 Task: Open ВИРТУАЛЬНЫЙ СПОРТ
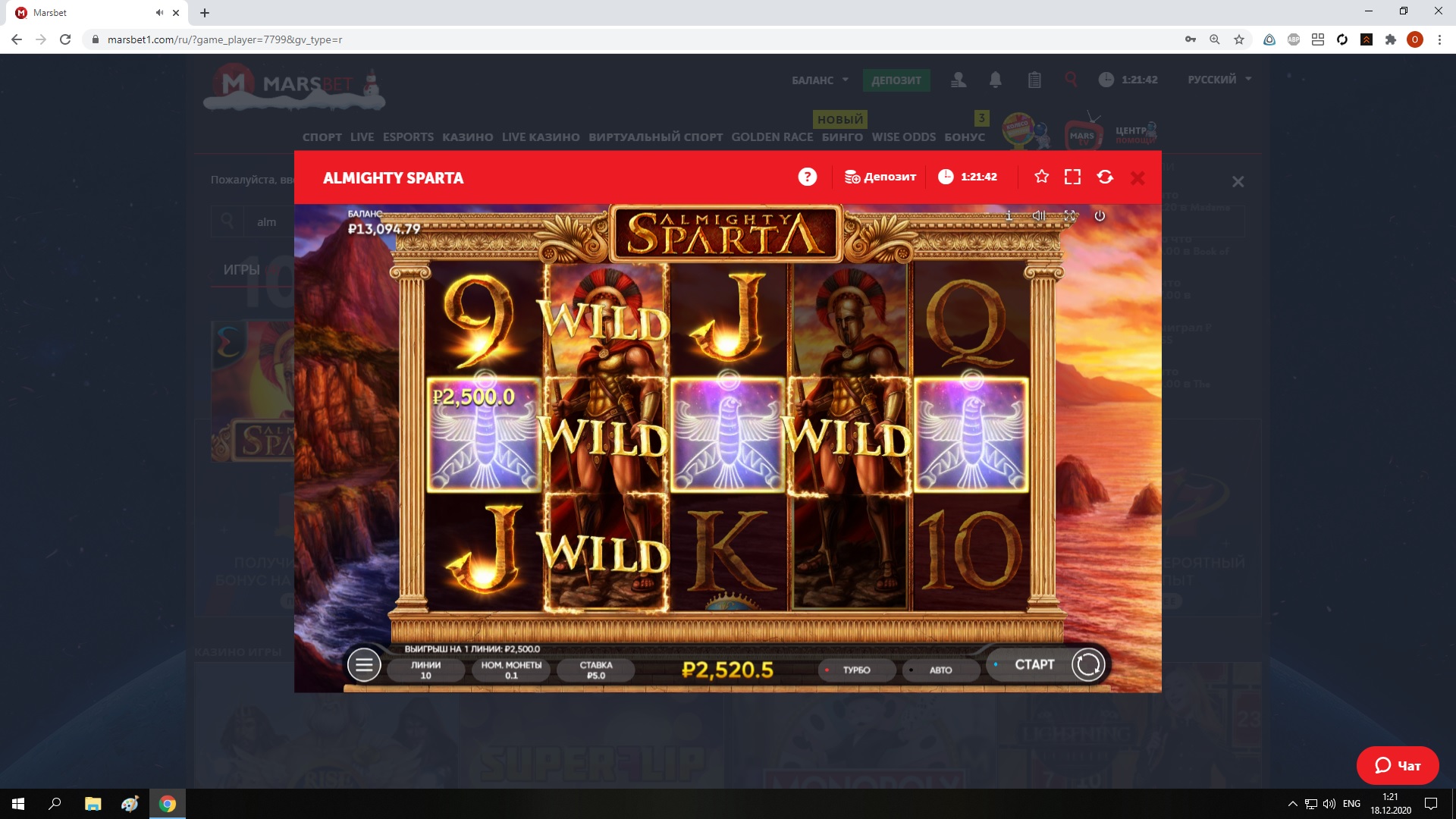click(656, 137)
